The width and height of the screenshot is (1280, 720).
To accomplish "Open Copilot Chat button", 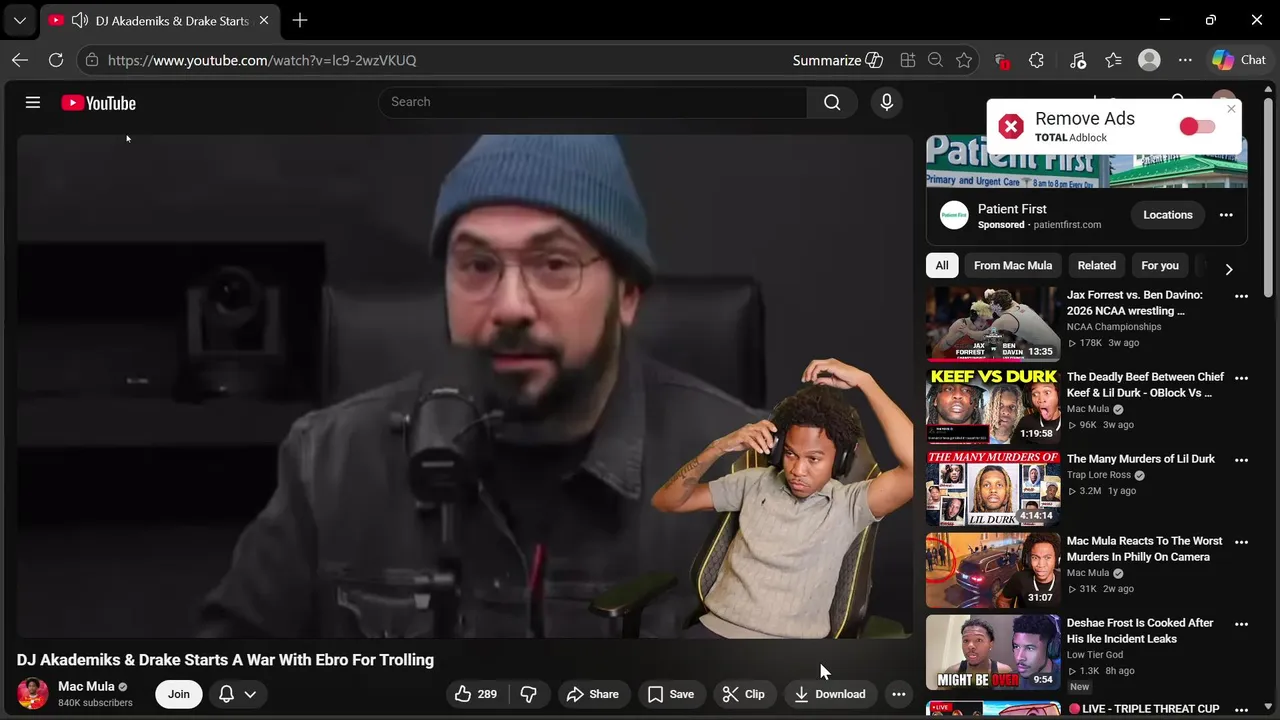I will (1239, 60).
